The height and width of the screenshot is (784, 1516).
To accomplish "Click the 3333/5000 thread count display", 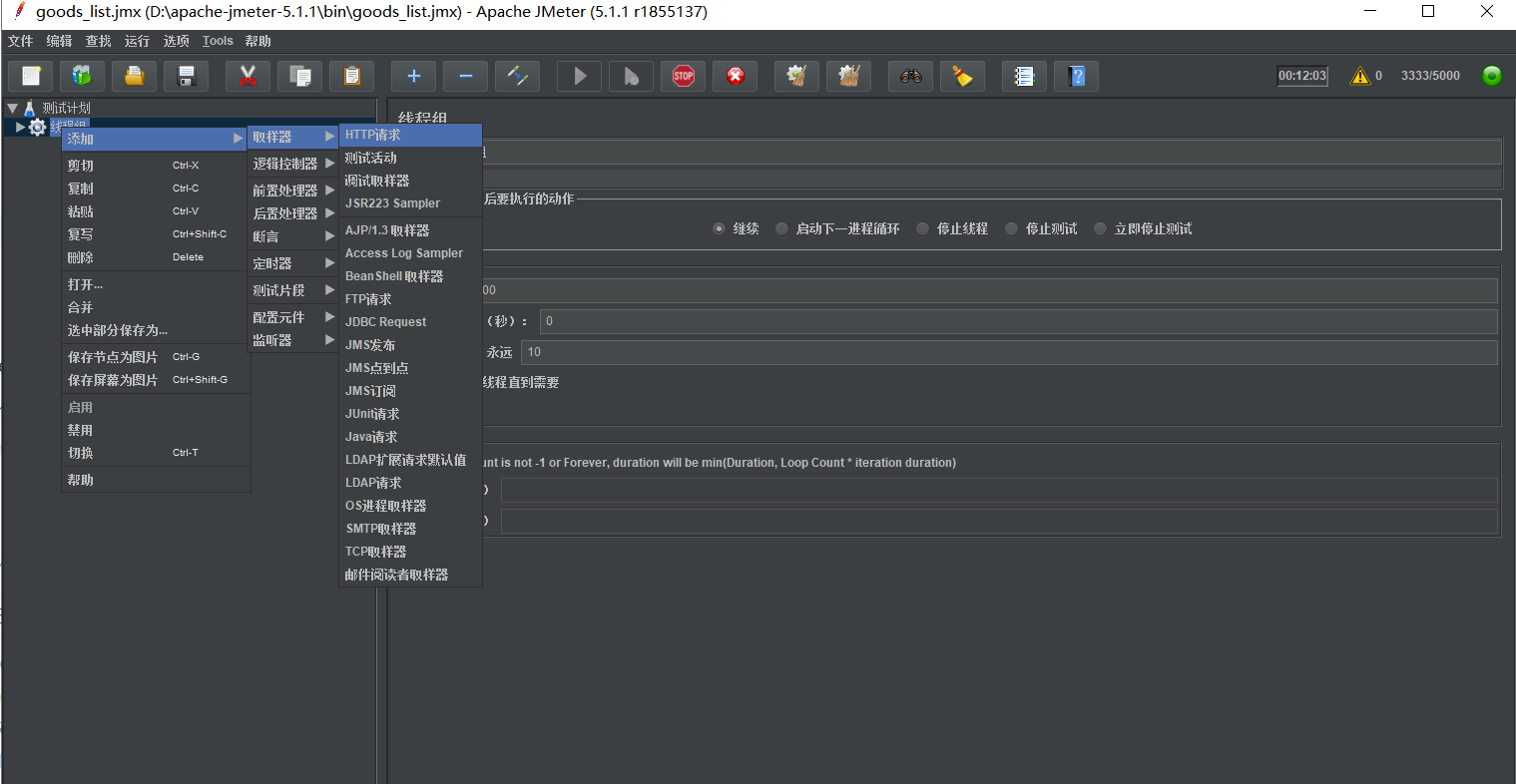I will (1430, 76).
